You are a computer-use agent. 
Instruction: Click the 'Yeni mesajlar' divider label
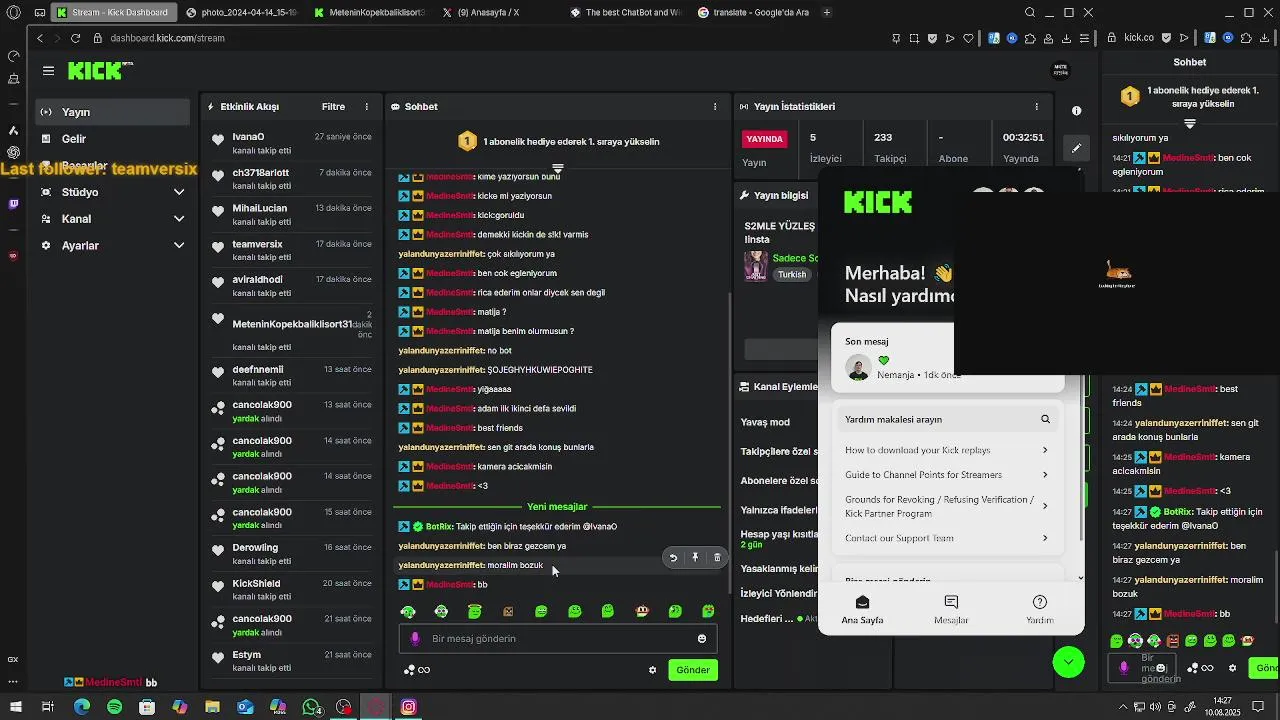557,507
